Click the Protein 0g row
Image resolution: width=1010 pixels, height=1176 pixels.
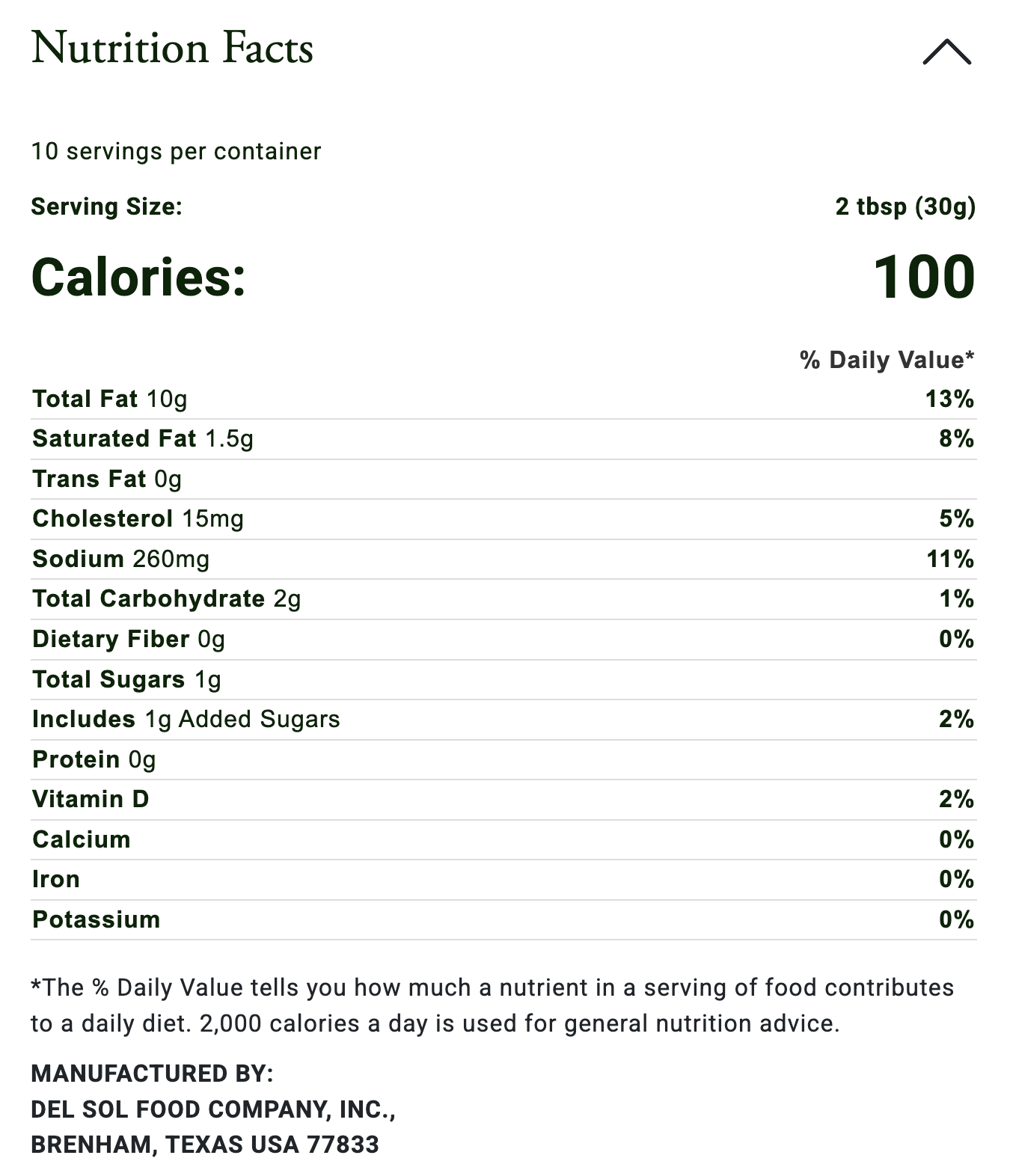(94, 759)
